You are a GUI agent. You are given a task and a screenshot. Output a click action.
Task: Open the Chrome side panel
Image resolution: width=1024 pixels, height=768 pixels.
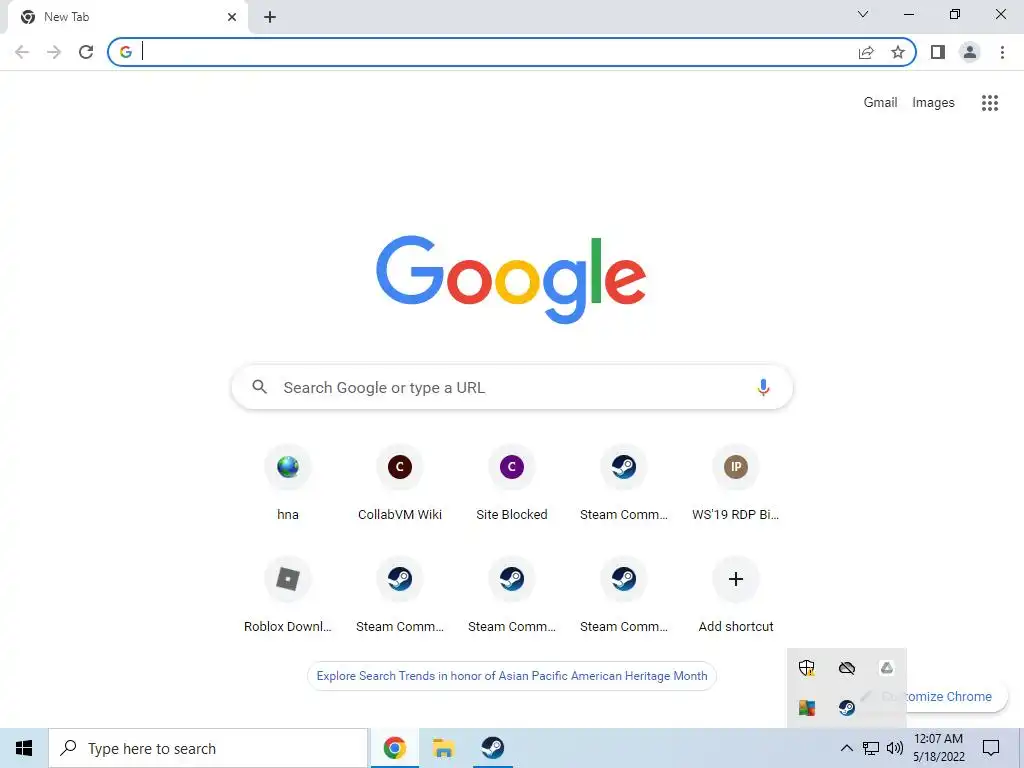tap(938, 52)
